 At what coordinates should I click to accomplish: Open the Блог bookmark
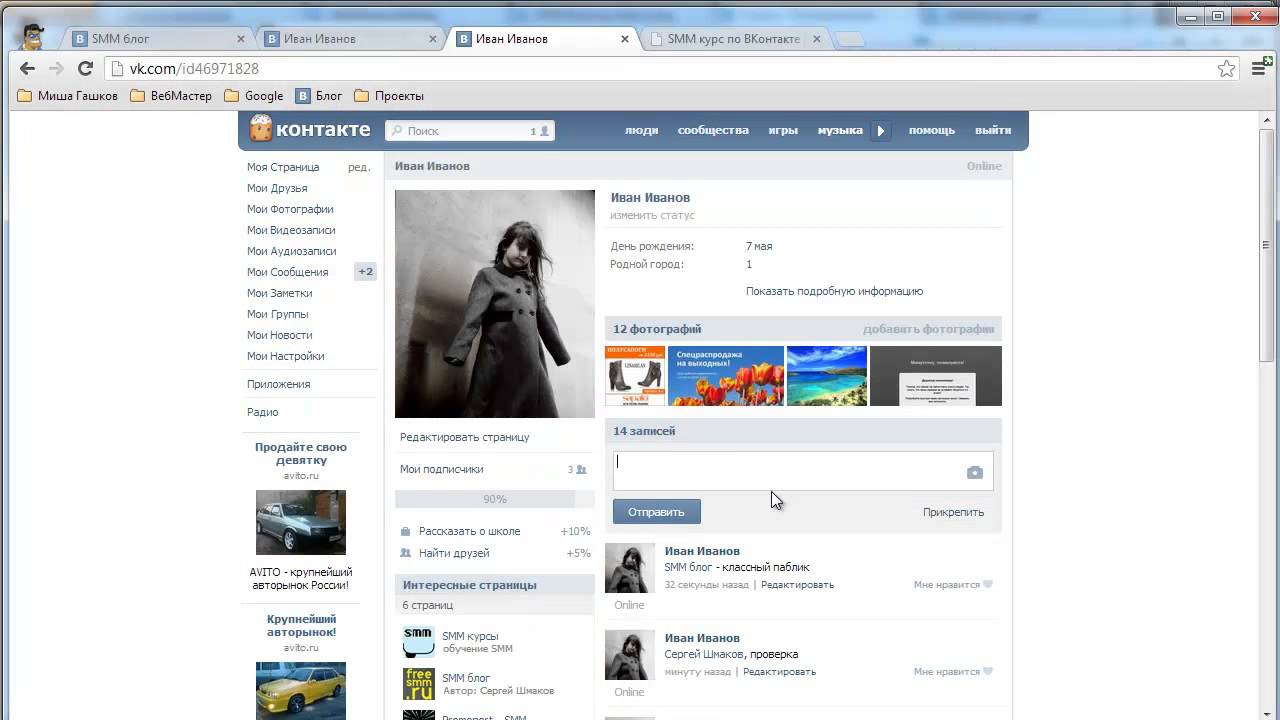point(319,96)
